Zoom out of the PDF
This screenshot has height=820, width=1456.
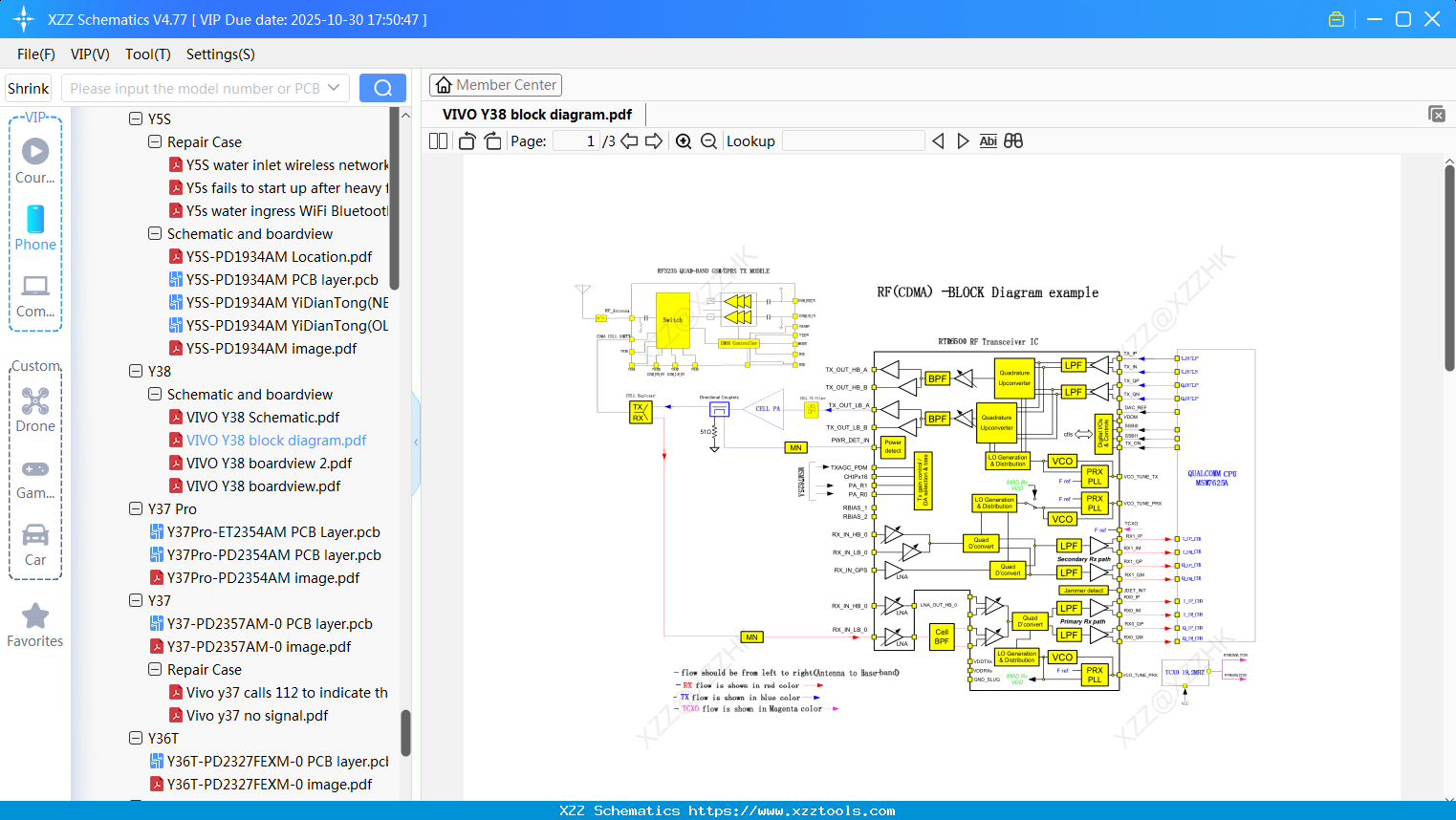[x=708, y=141]
